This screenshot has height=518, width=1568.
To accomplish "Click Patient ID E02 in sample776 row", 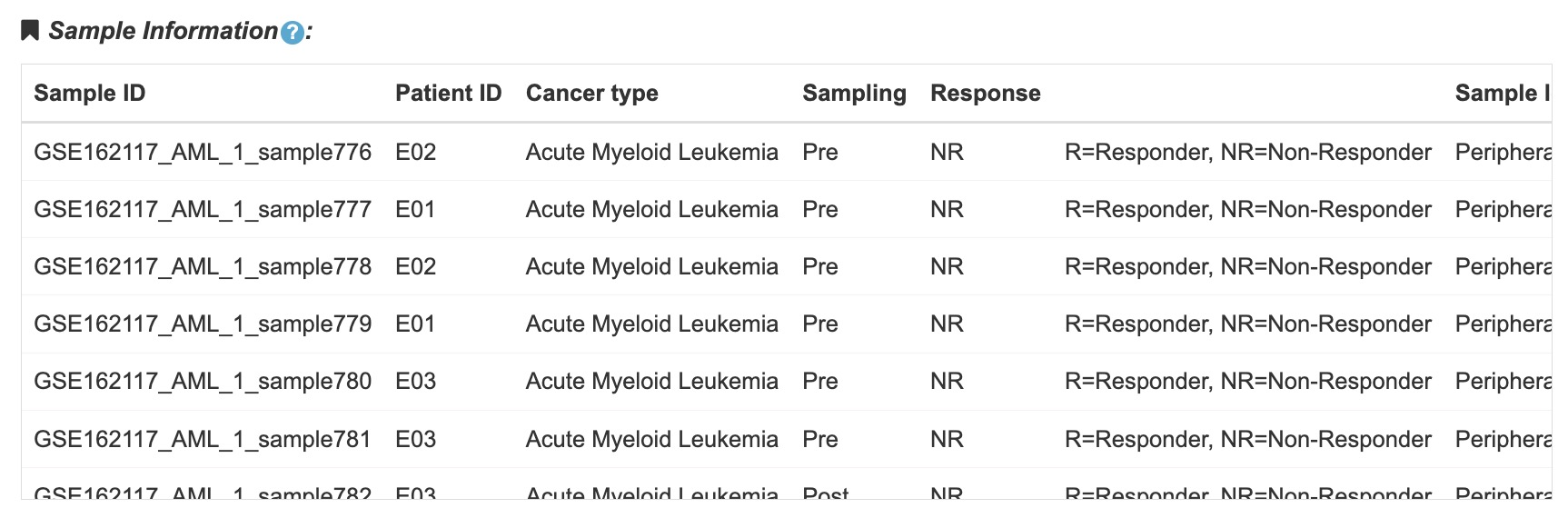I will (x=415, y=152).
